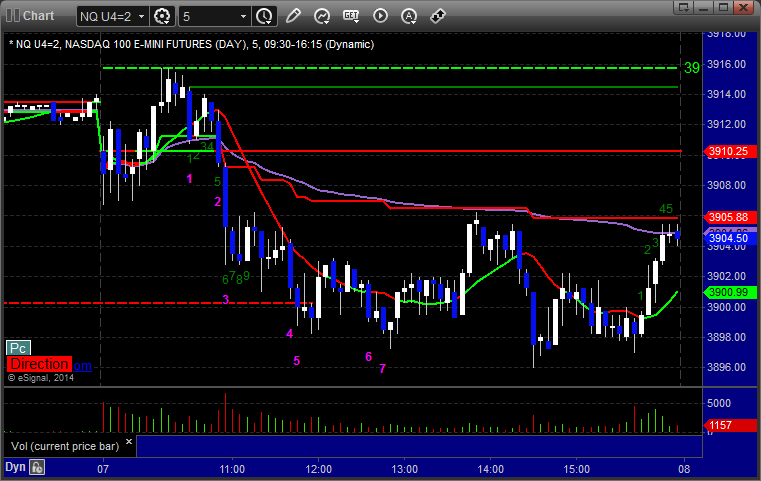Click the window linking icon in toolbar

point(438,16)
